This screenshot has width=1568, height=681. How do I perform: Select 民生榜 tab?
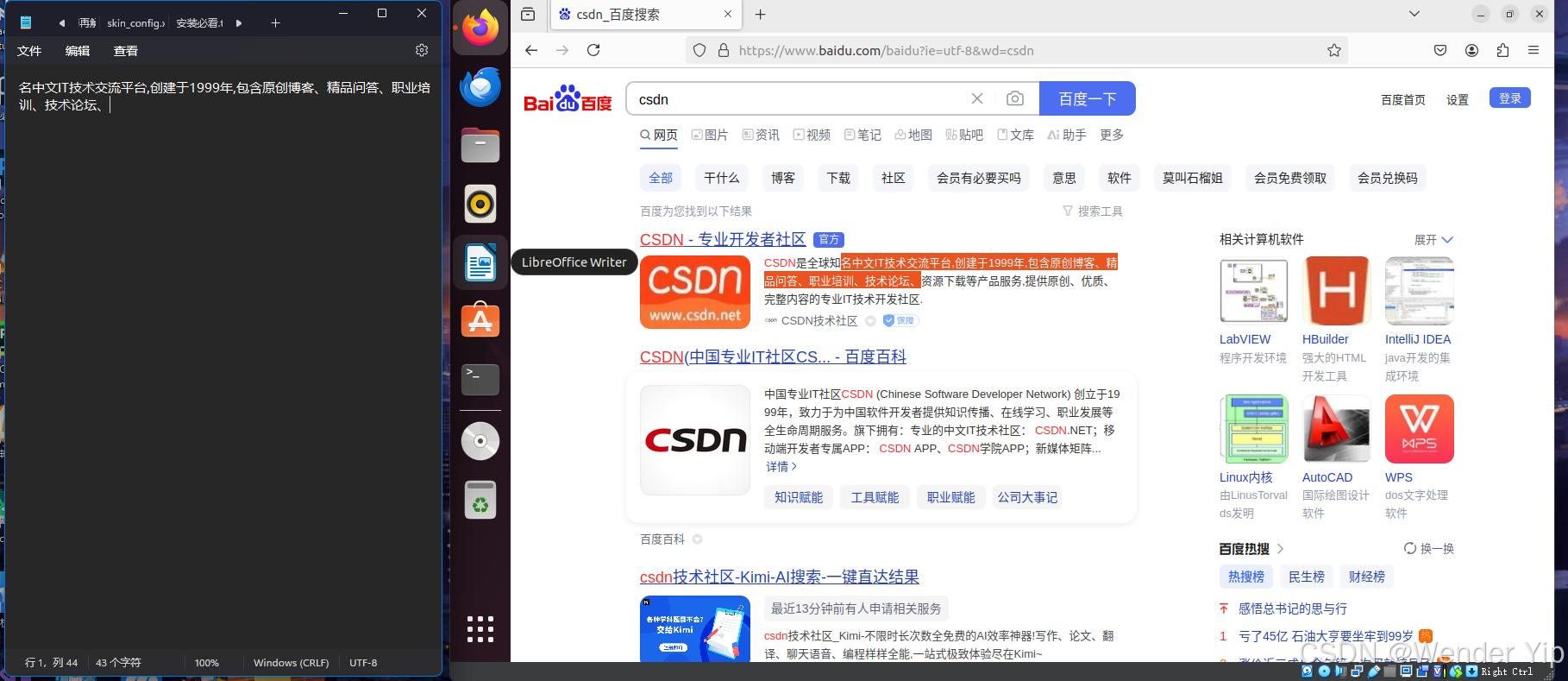[1307, 577]
